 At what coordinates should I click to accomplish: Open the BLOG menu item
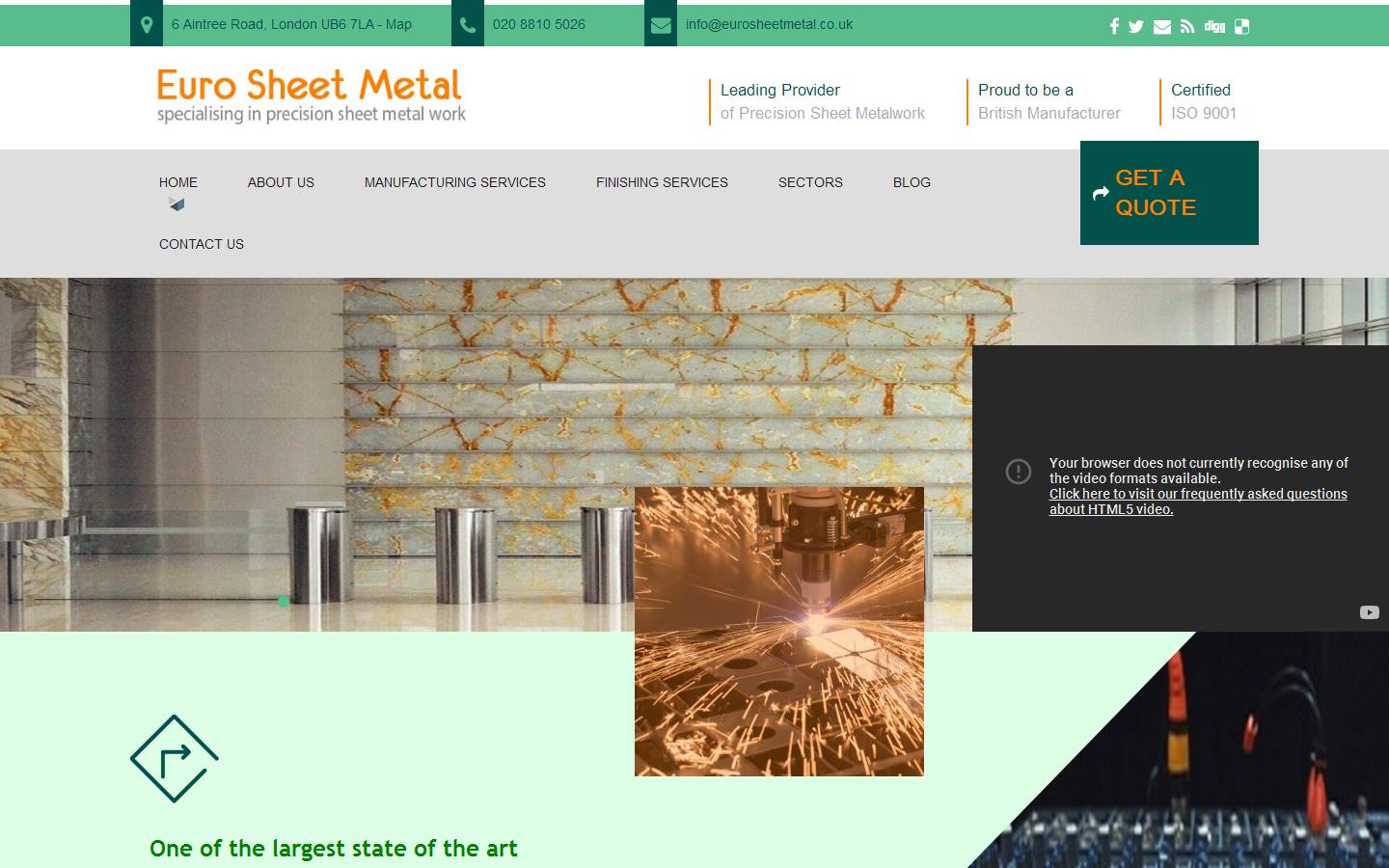(912, 182)
